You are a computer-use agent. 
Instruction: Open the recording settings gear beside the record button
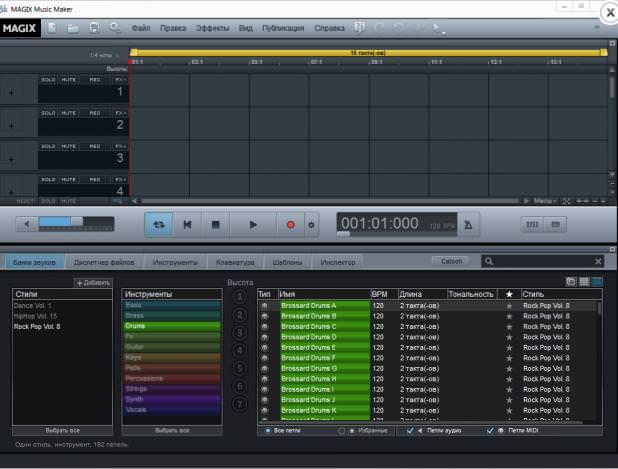tap(311, 225)
